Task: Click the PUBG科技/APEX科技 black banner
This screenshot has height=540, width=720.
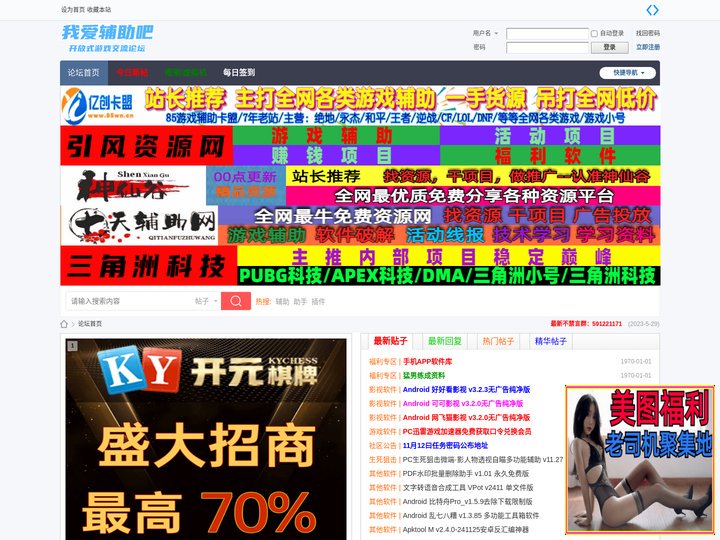Action: (x=448, y=276)
